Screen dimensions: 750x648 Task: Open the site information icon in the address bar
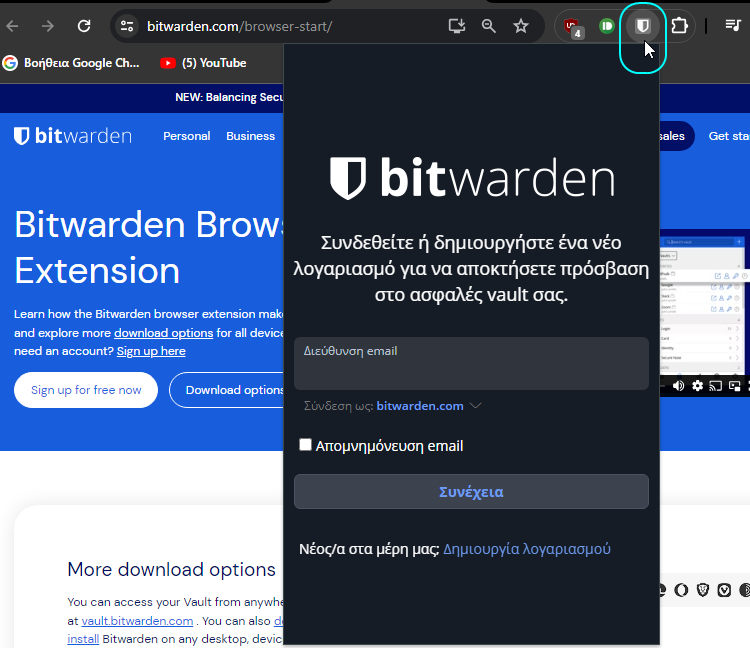click(127, 26)
